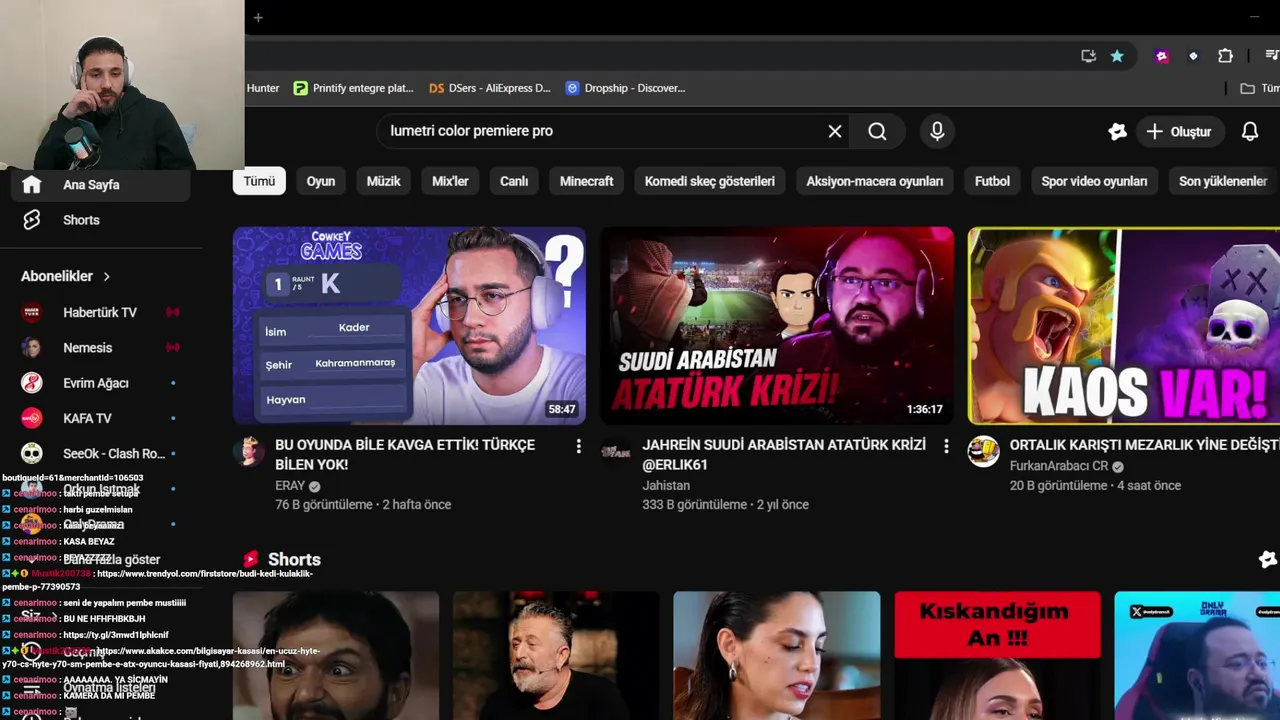Select Komedi skeç gösterileri chip
1280x720 pixels.
pyautogui.click(x=710, y=181)
